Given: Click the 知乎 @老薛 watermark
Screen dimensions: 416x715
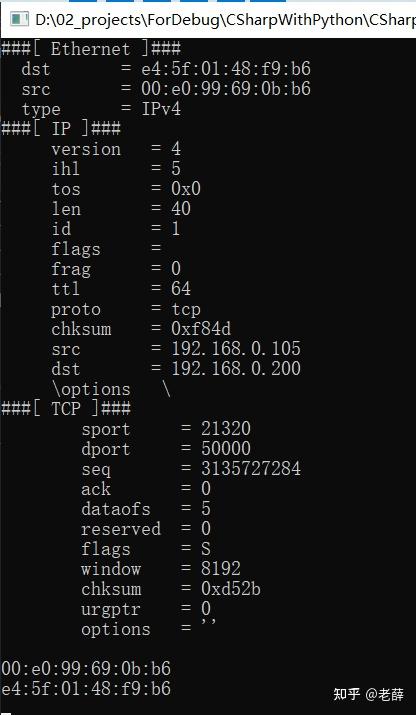Looking at the screenshot, I should click(x=369, y=694).
